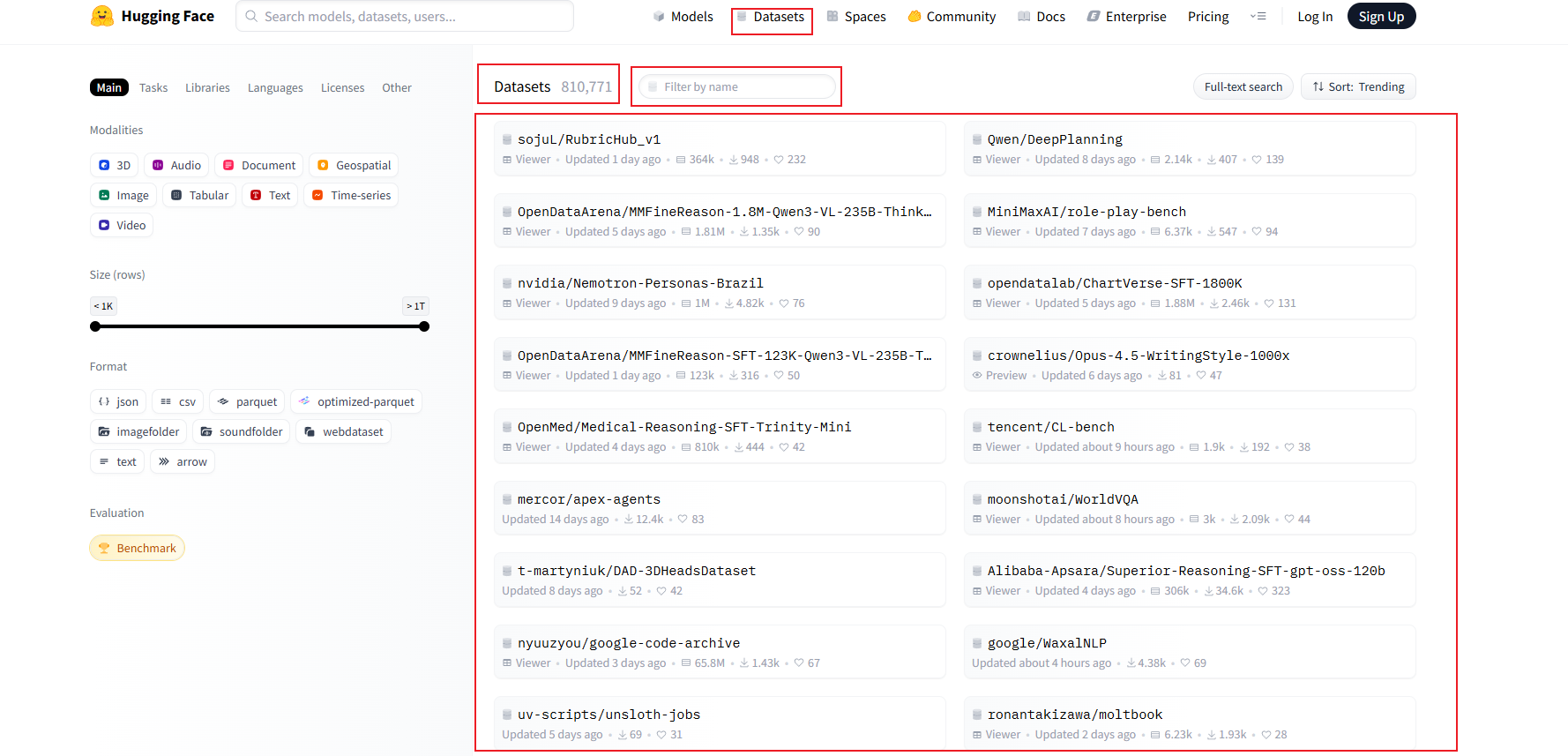Image resolution: width=1568 pixels, height=756 pixels.
Task: Open sojuL/RubricHub_v1 dataset
Action: coord(720,148)
